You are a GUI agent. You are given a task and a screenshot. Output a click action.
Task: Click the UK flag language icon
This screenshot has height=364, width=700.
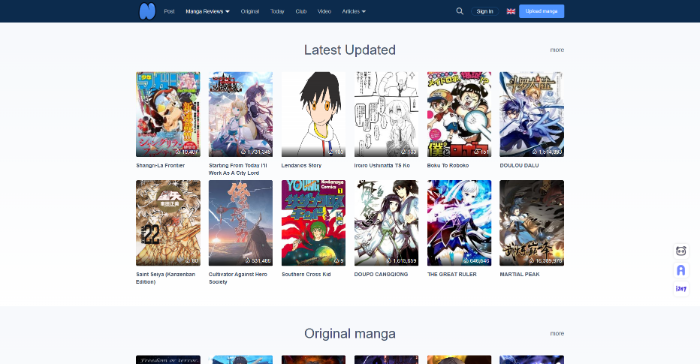[x=511, y=11]
